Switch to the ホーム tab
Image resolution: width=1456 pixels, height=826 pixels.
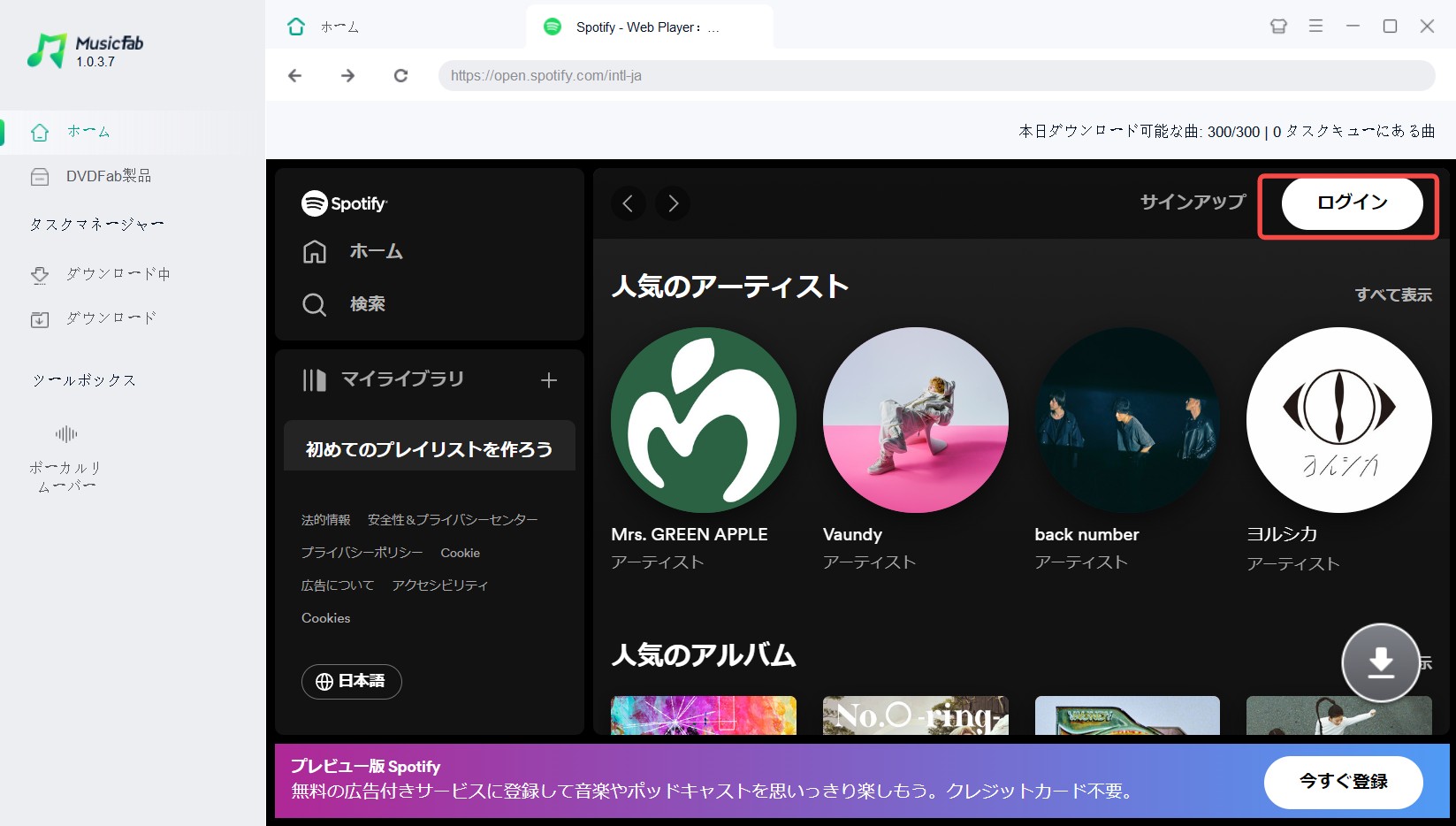324,27
